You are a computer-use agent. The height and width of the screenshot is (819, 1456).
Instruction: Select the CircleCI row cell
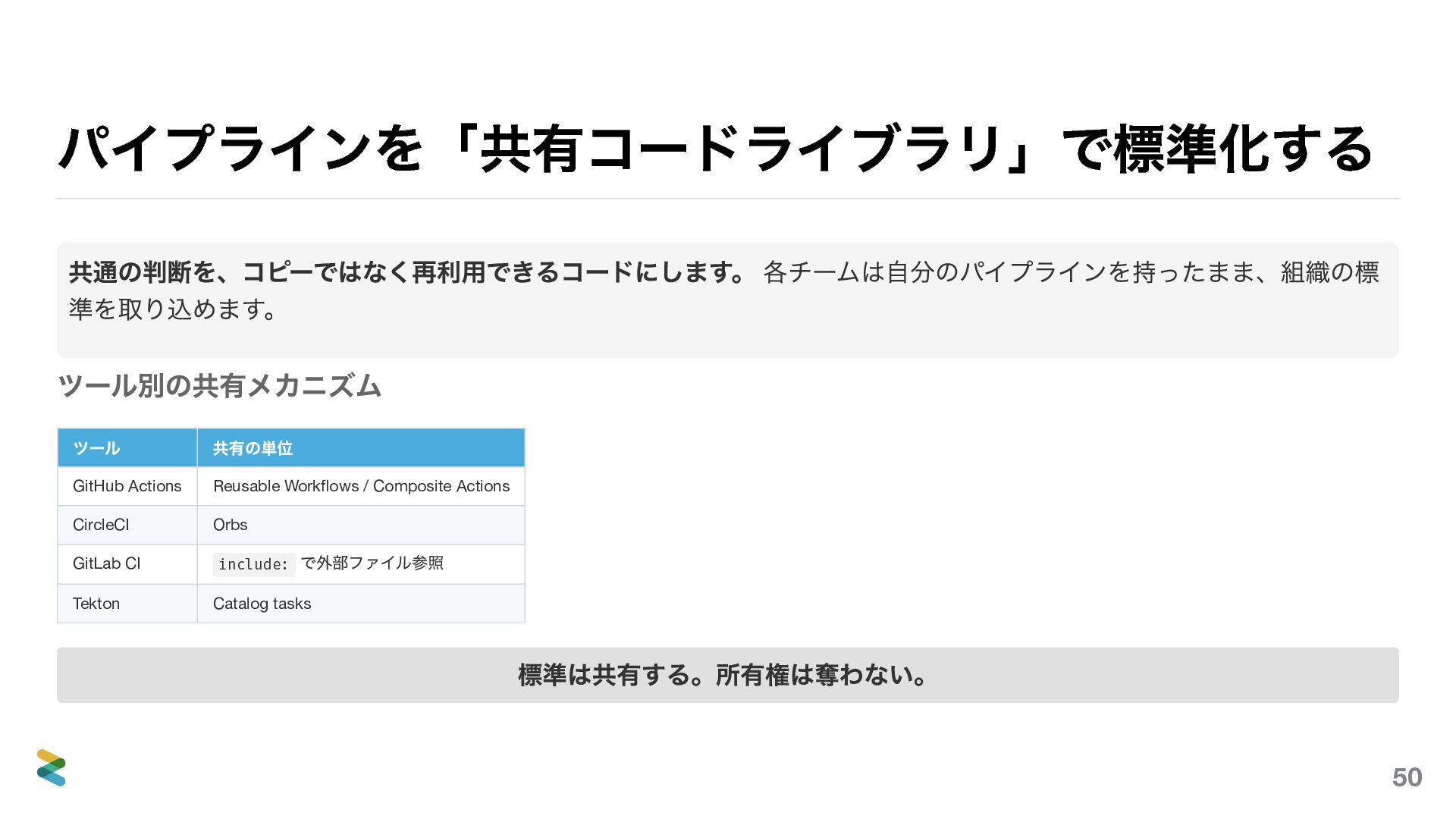[x=127, y=525]
